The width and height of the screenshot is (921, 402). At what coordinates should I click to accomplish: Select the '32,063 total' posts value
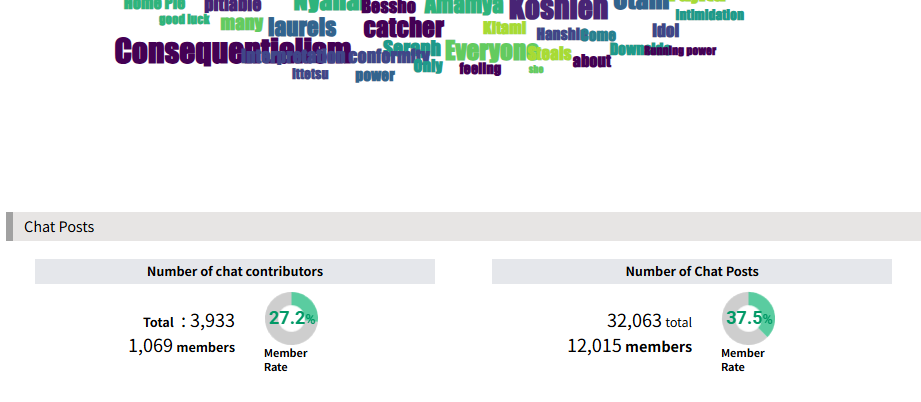click(x=649, y=321)
